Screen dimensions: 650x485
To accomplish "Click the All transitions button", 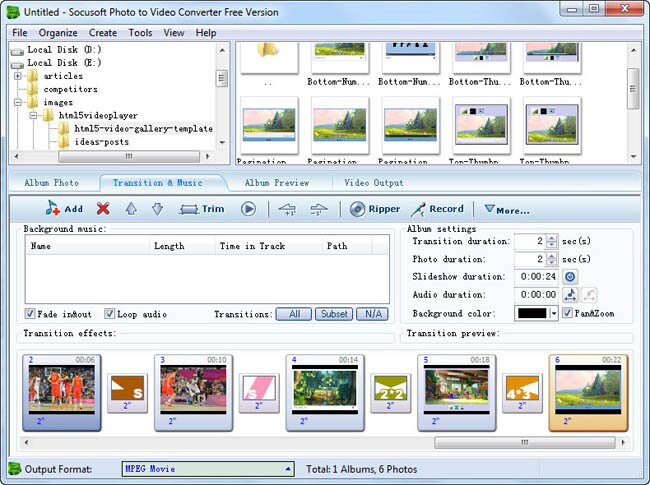I will tap(294, 314).
